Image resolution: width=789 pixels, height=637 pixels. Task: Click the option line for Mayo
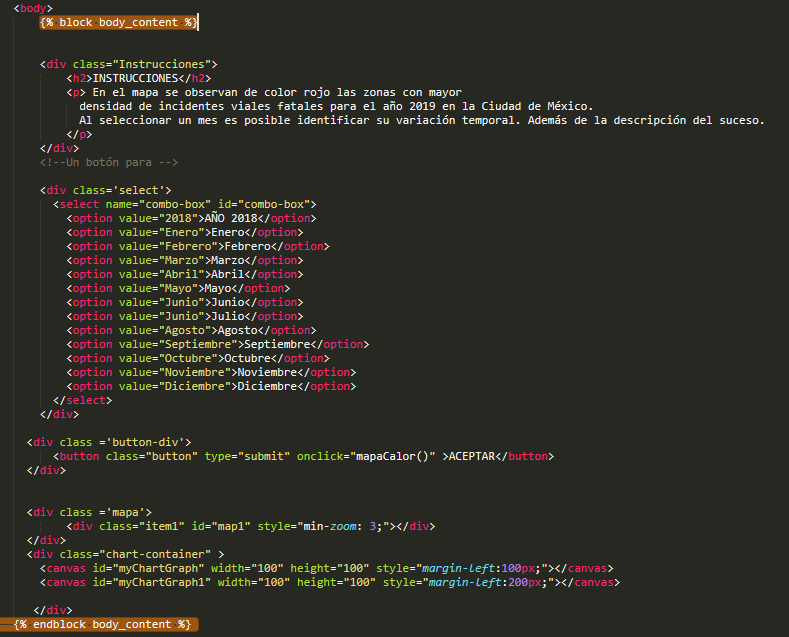pyautogui.click(x=178, y=288)
